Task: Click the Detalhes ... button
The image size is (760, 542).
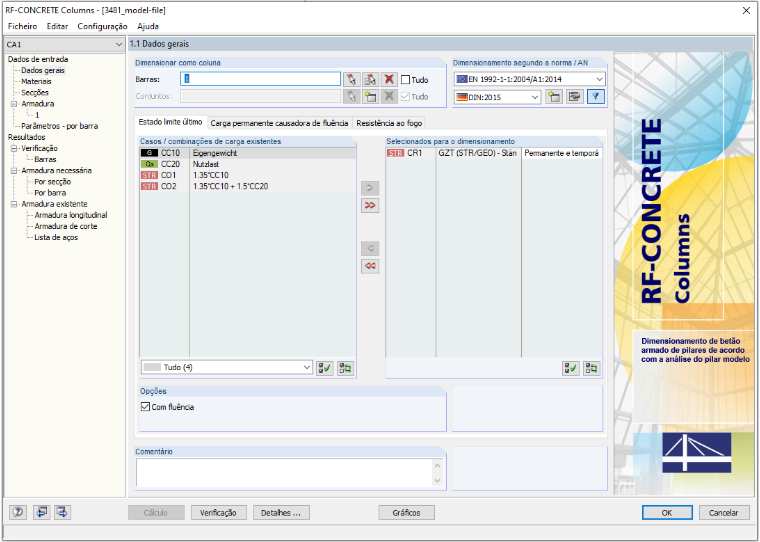Action: point(281,512)
